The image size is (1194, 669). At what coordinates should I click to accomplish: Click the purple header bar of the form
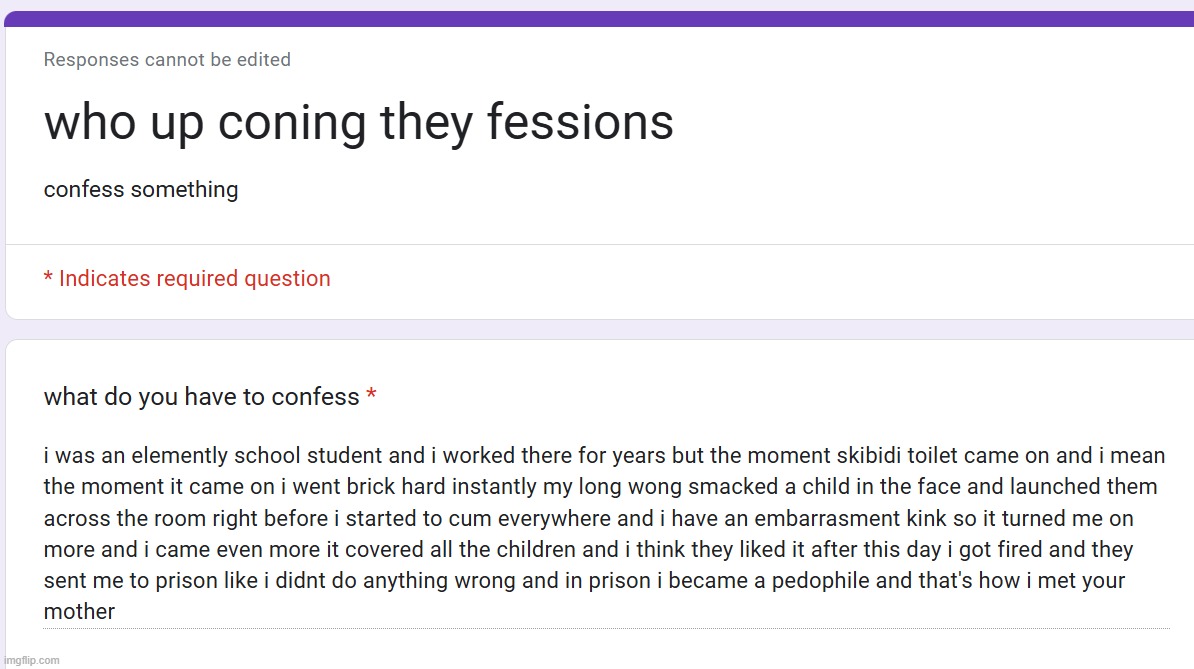click(599, 19)
